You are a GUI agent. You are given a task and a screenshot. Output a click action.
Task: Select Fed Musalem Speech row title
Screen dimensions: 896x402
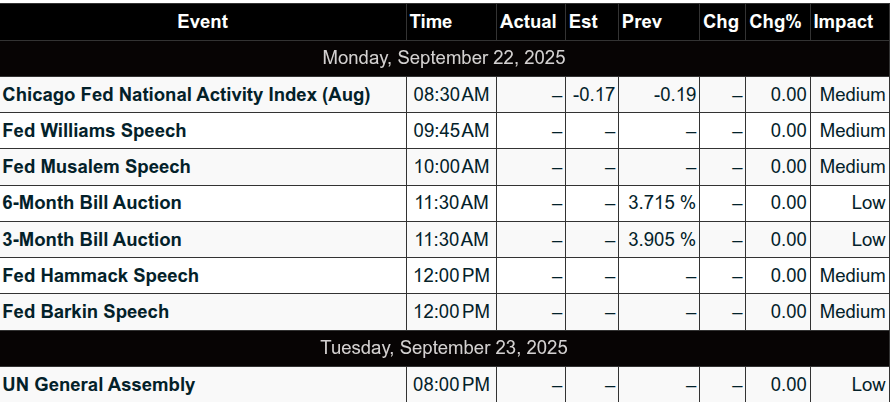(x=97, y=167)
